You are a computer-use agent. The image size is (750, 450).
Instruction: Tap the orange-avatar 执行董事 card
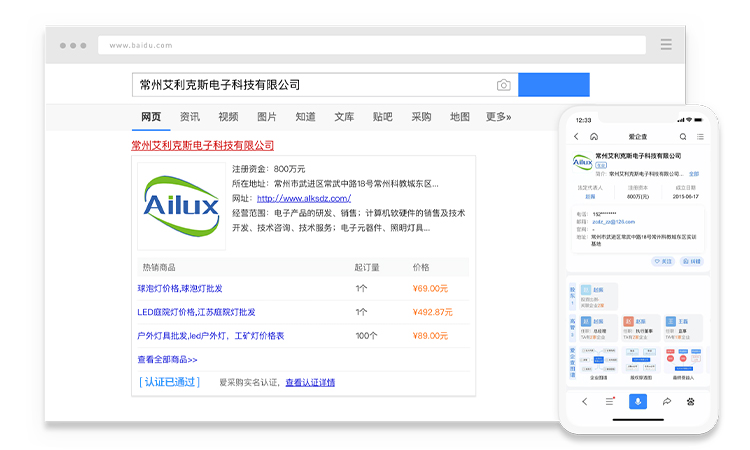[x=641, y=328]
